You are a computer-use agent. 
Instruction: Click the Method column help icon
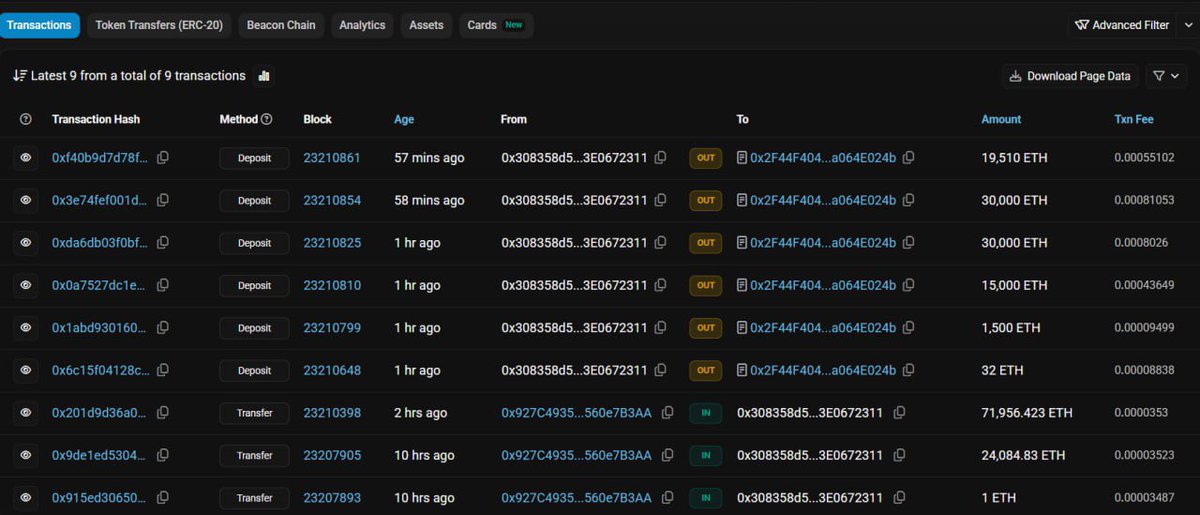point(266,119)
